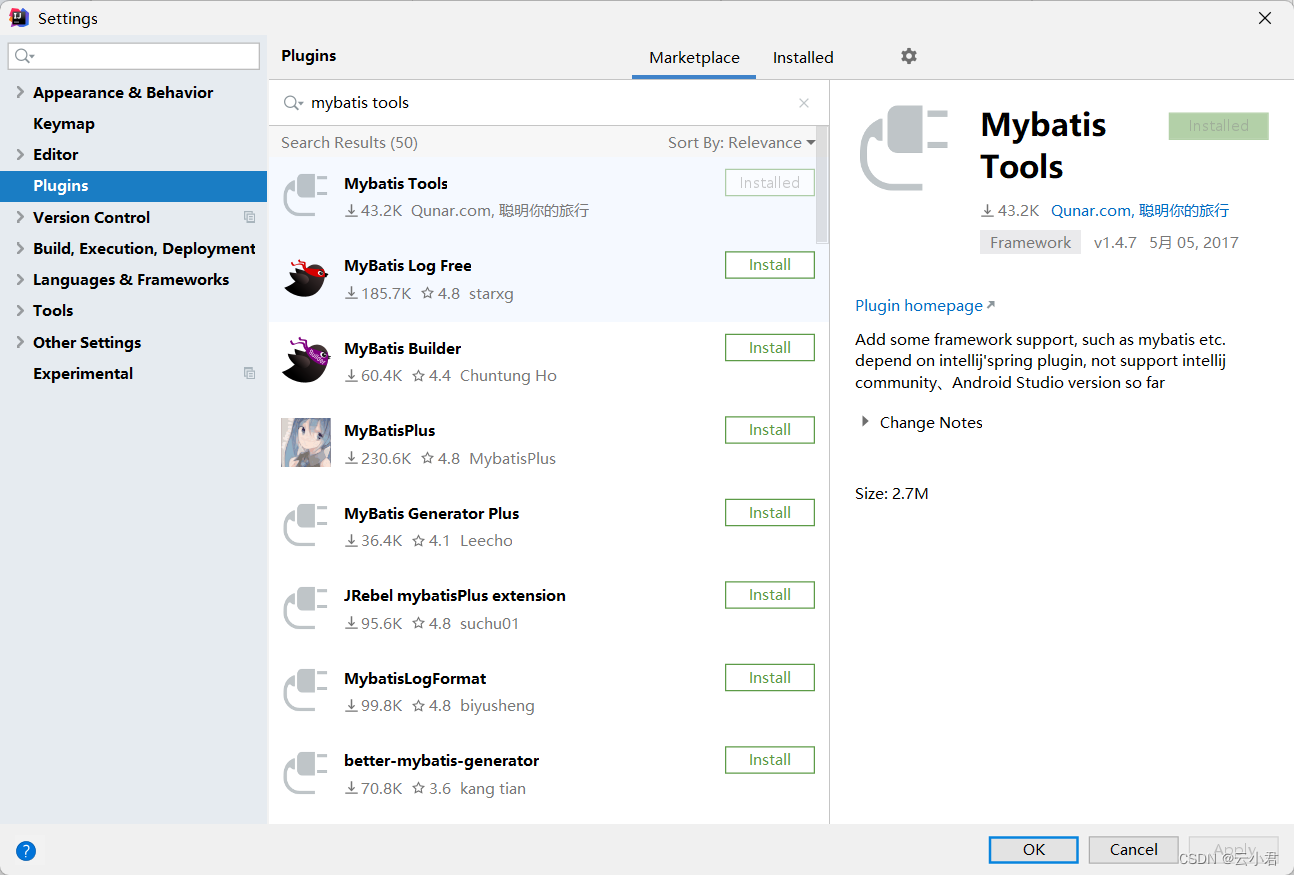Install the MyBatisPlus plugin

tap(770, 430)
